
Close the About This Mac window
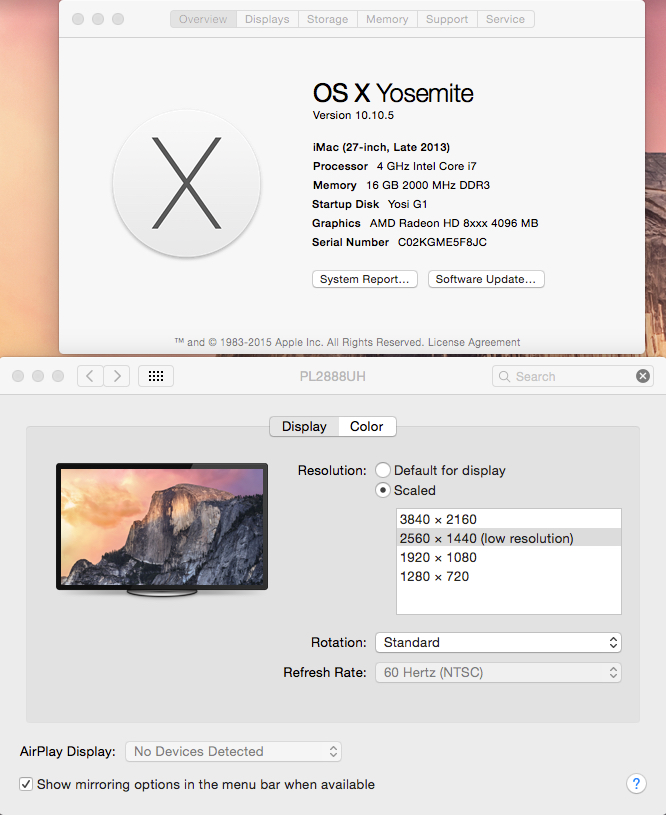tap(78, 19)
